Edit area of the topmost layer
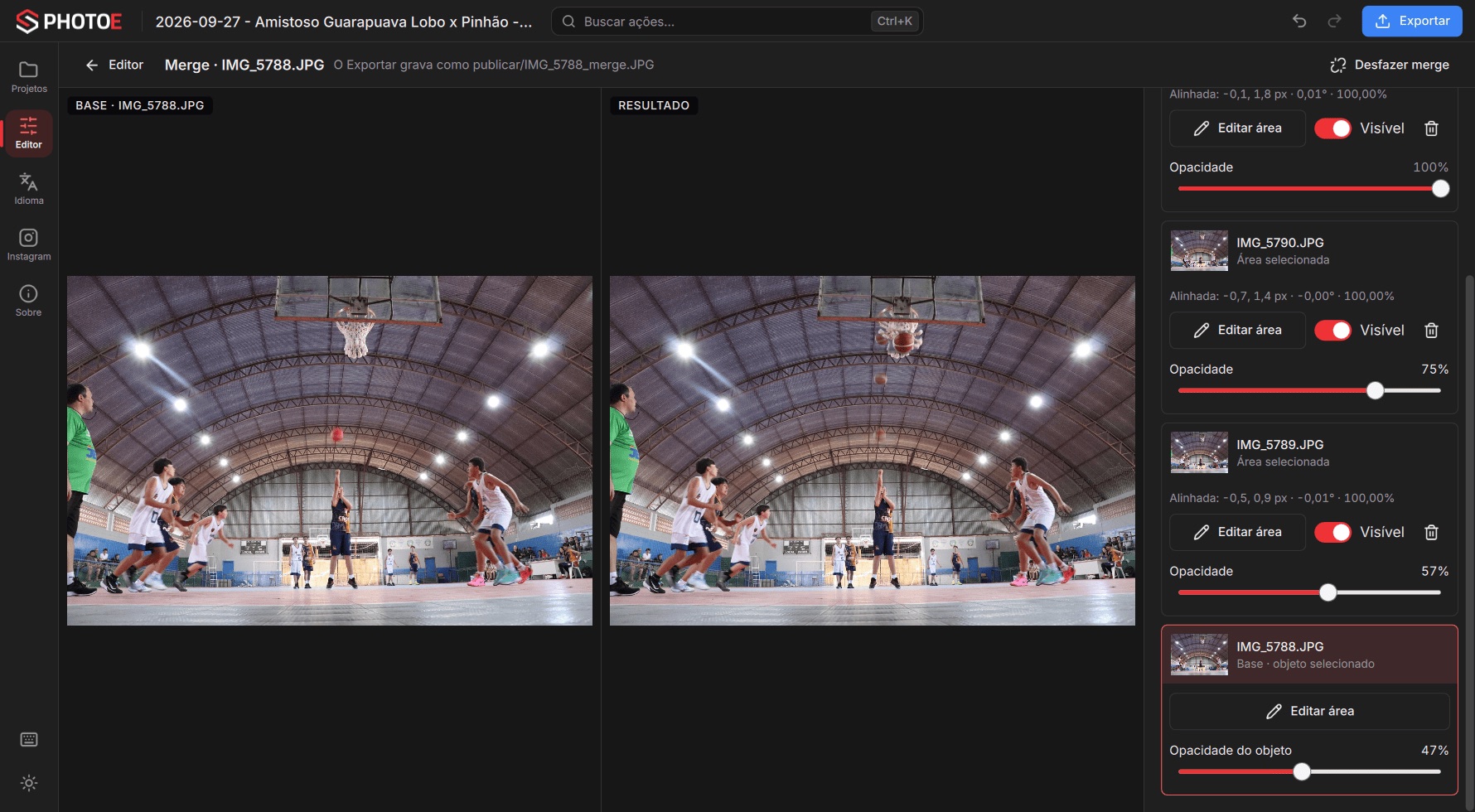The width and height of the screenshot is (1475, 812). pos(1237,128)
